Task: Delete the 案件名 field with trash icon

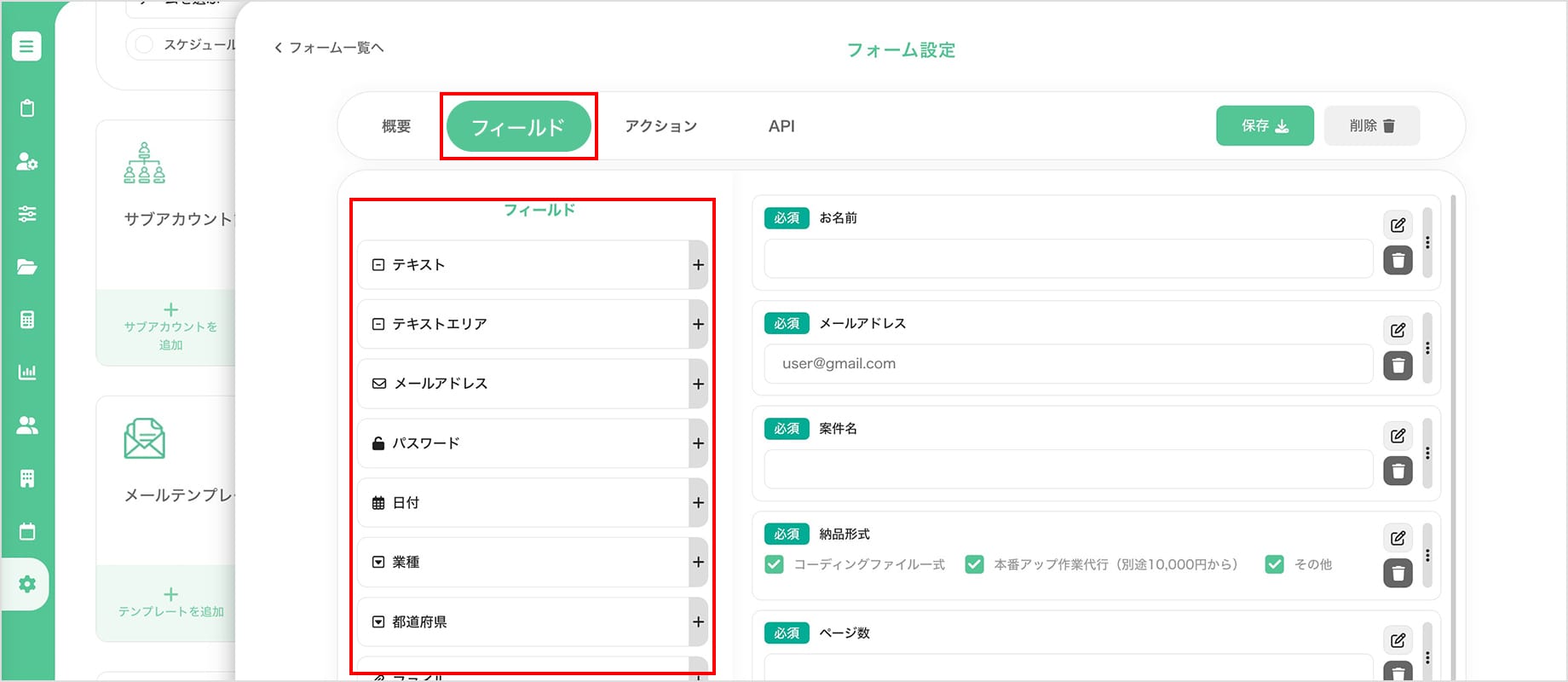Action: 1398,471
